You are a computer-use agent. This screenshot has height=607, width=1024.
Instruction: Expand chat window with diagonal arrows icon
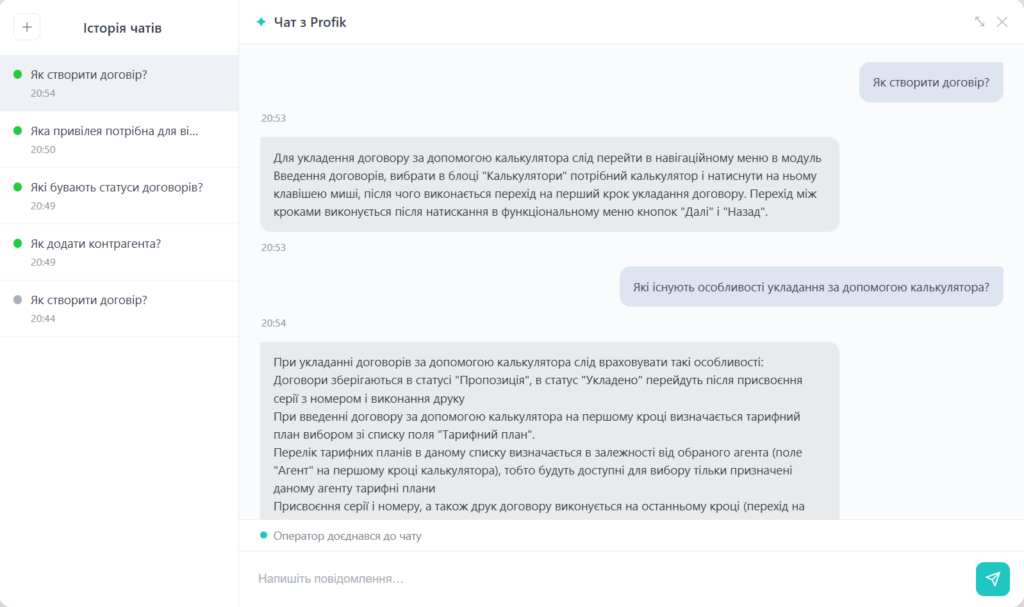coord(980,22)
